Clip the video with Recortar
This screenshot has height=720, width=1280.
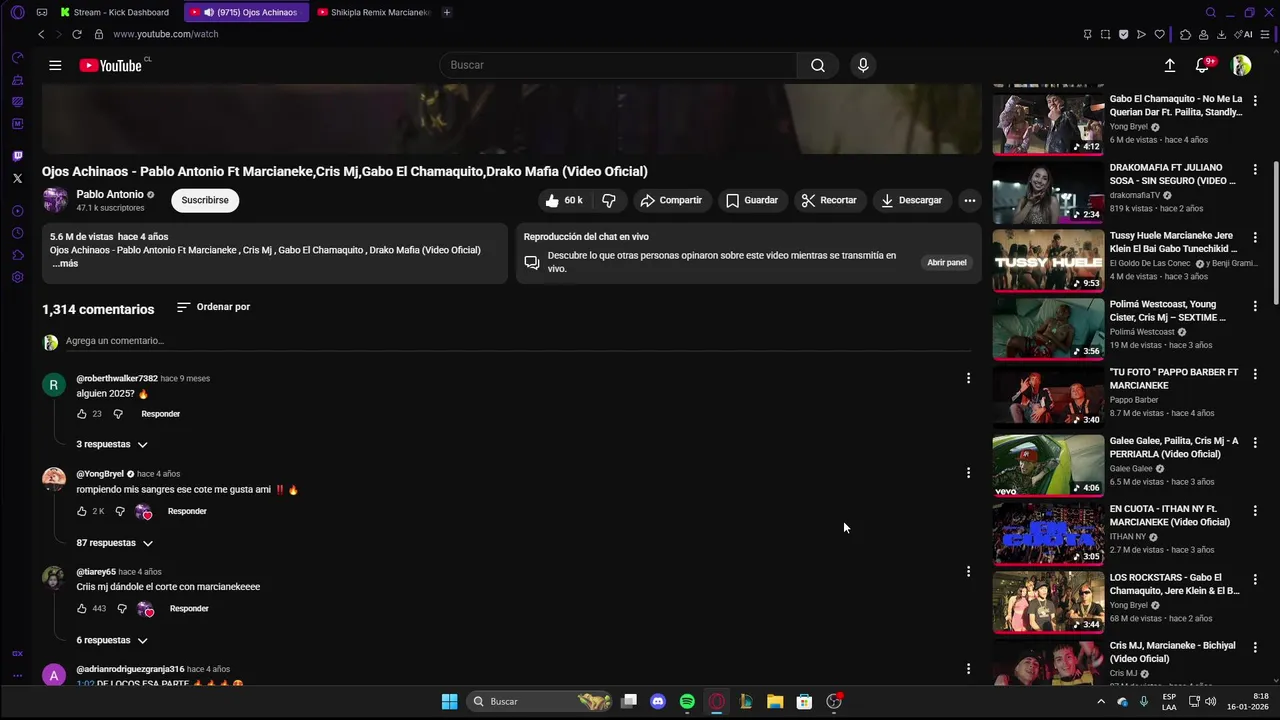pos(829,200)
